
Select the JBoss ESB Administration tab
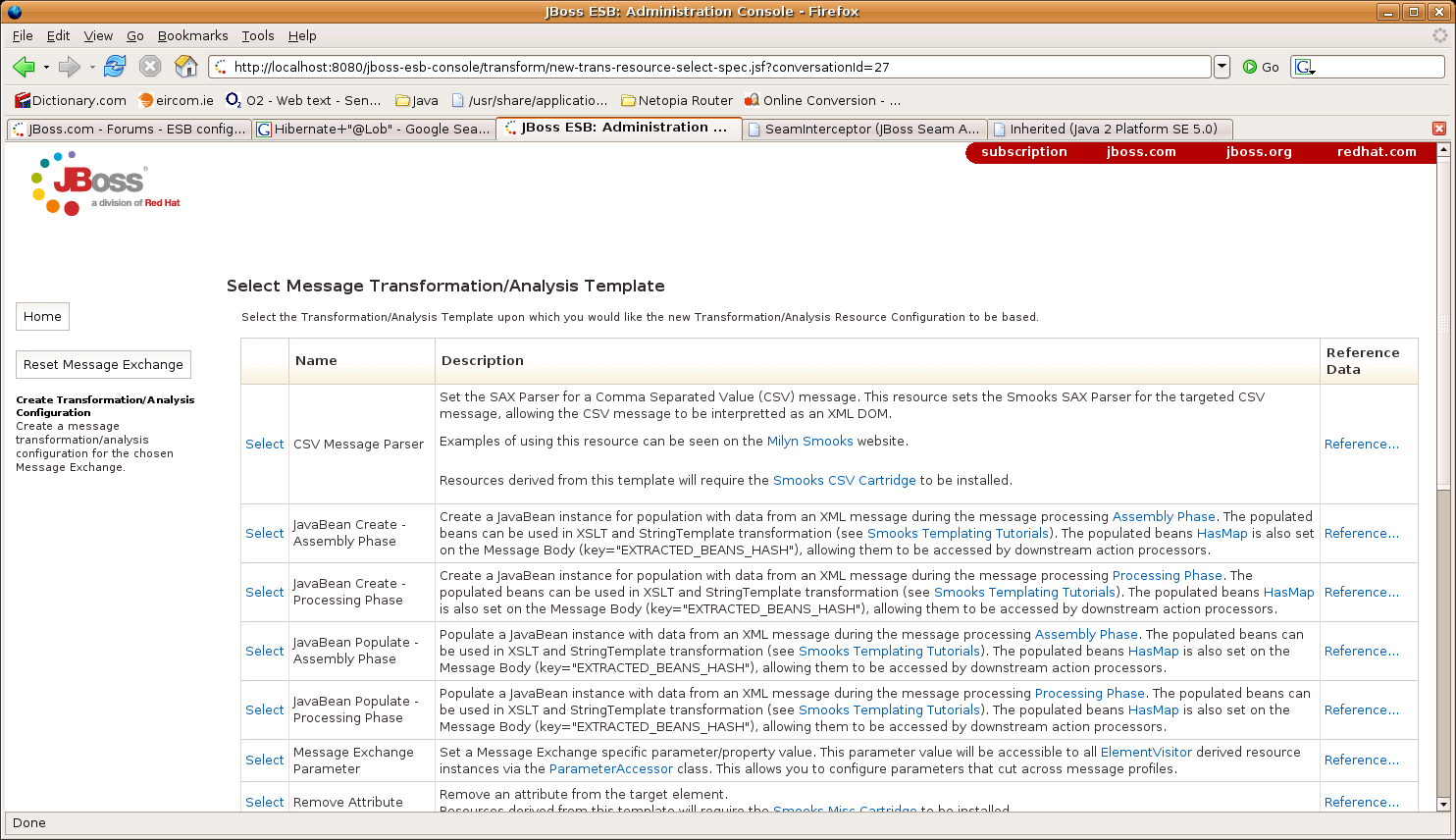(619, 128)
